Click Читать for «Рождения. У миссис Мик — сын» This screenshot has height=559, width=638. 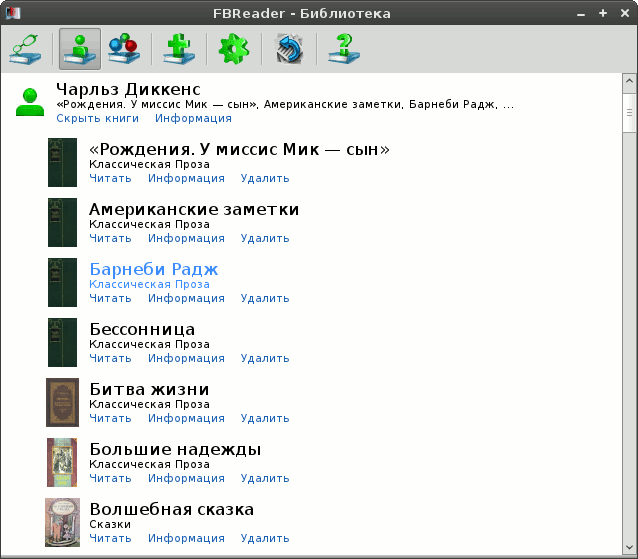(x=110, y=179)
